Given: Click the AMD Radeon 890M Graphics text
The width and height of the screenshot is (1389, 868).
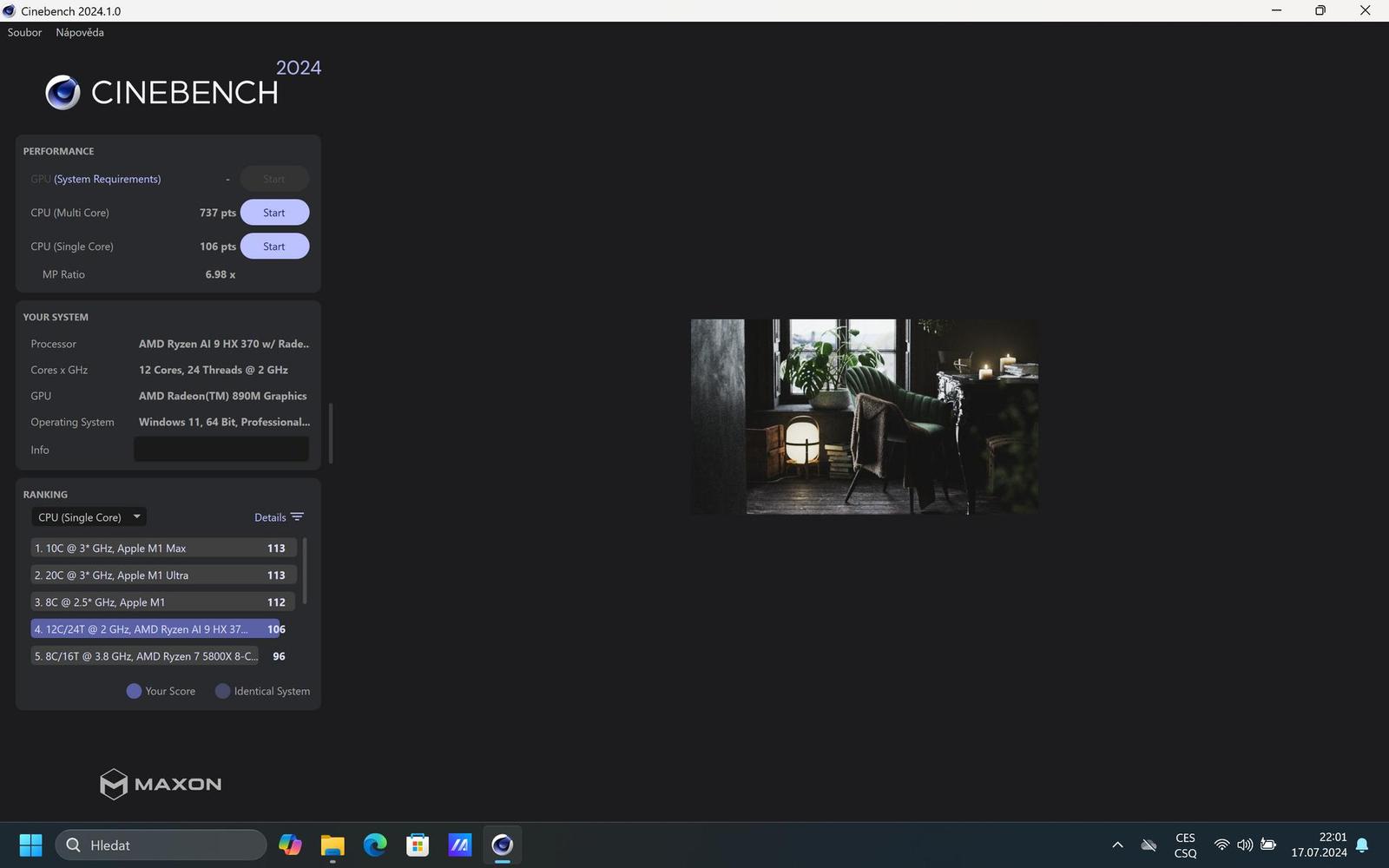Looking at the screenshot, I should pyautogui.click(x=223, y=396).
